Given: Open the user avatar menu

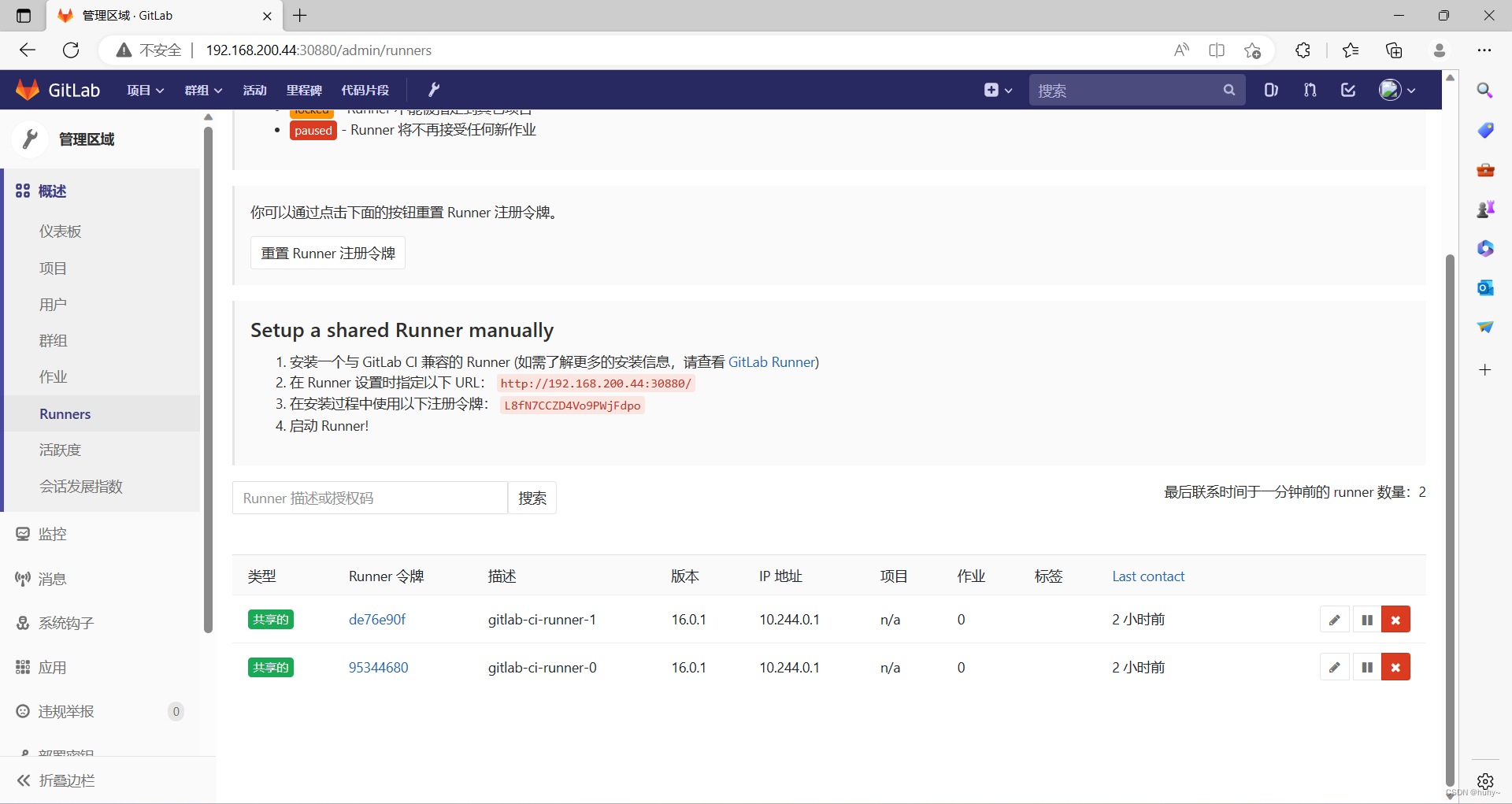Looking at the screenshot, I should tap(1397, 90).
